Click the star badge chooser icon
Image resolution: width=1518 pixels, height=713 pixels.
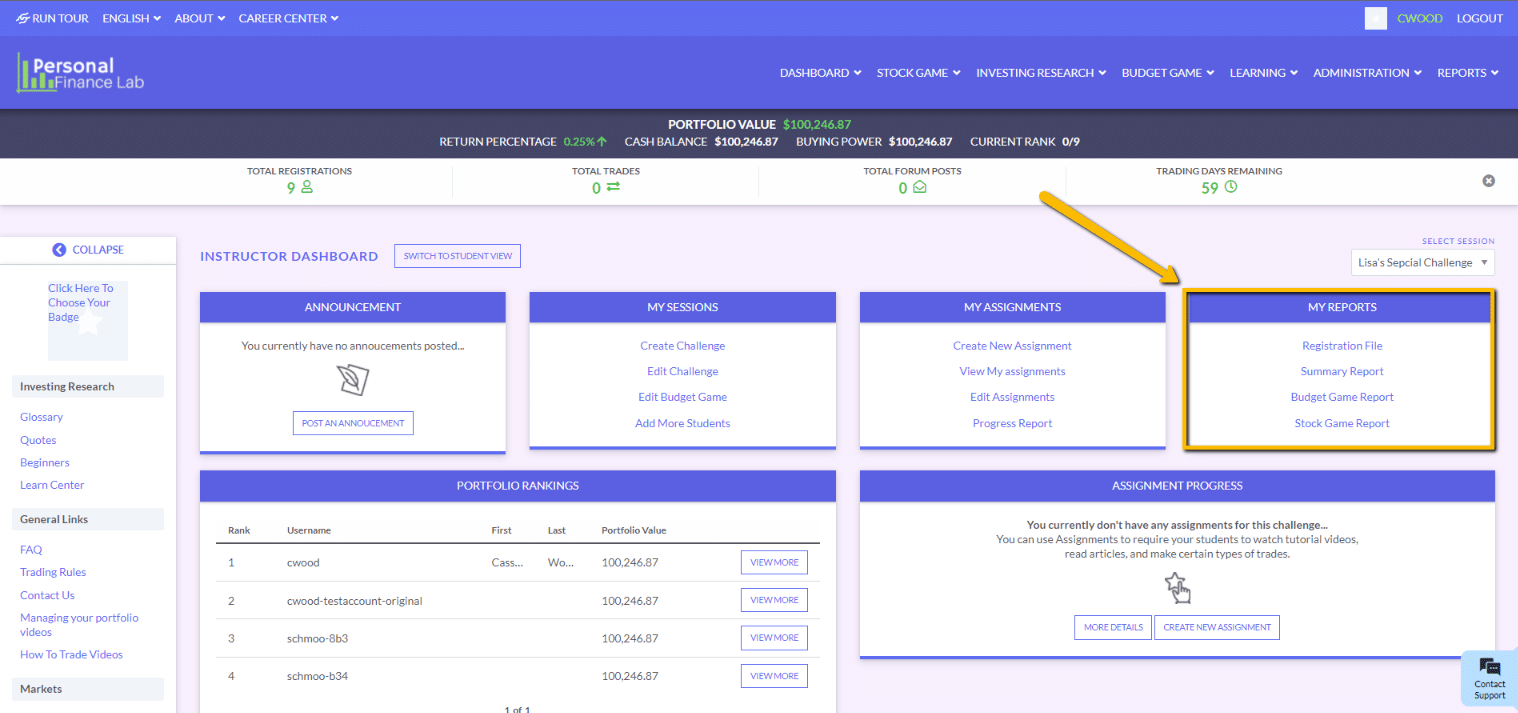[x=89, y=323]
